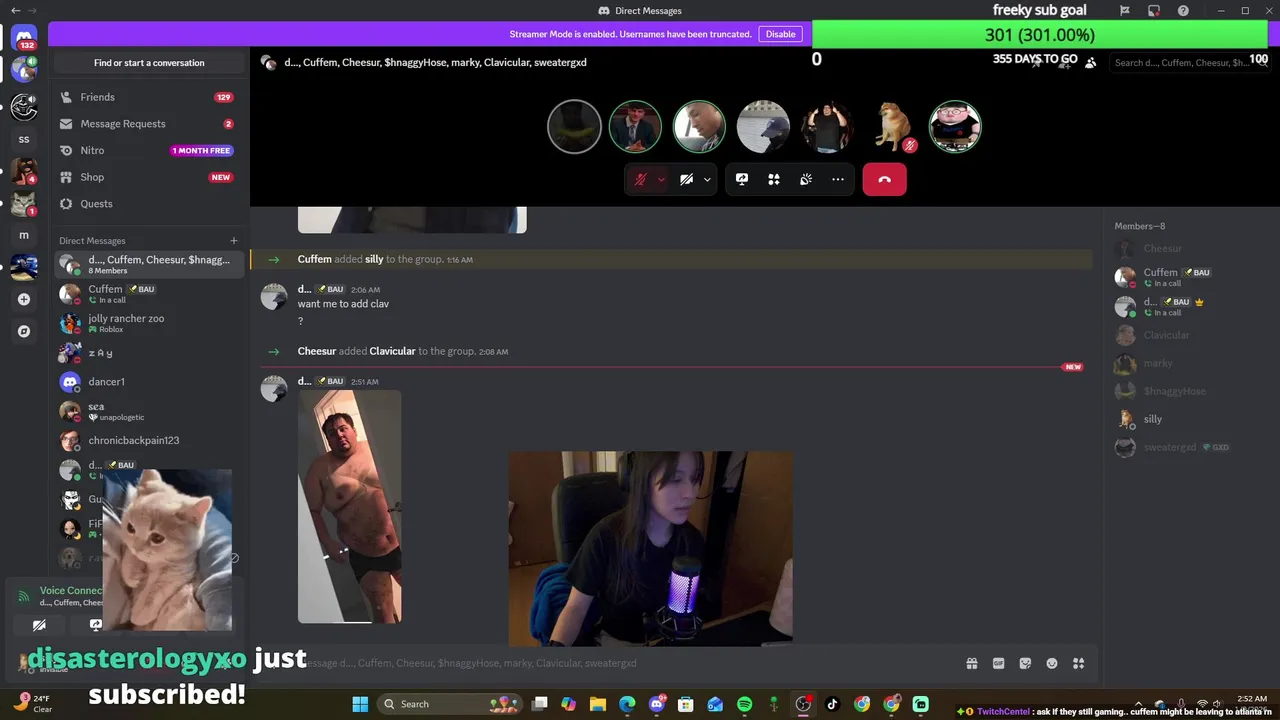
Task: Toggle camera on in call controls
Action: [686, 179]
